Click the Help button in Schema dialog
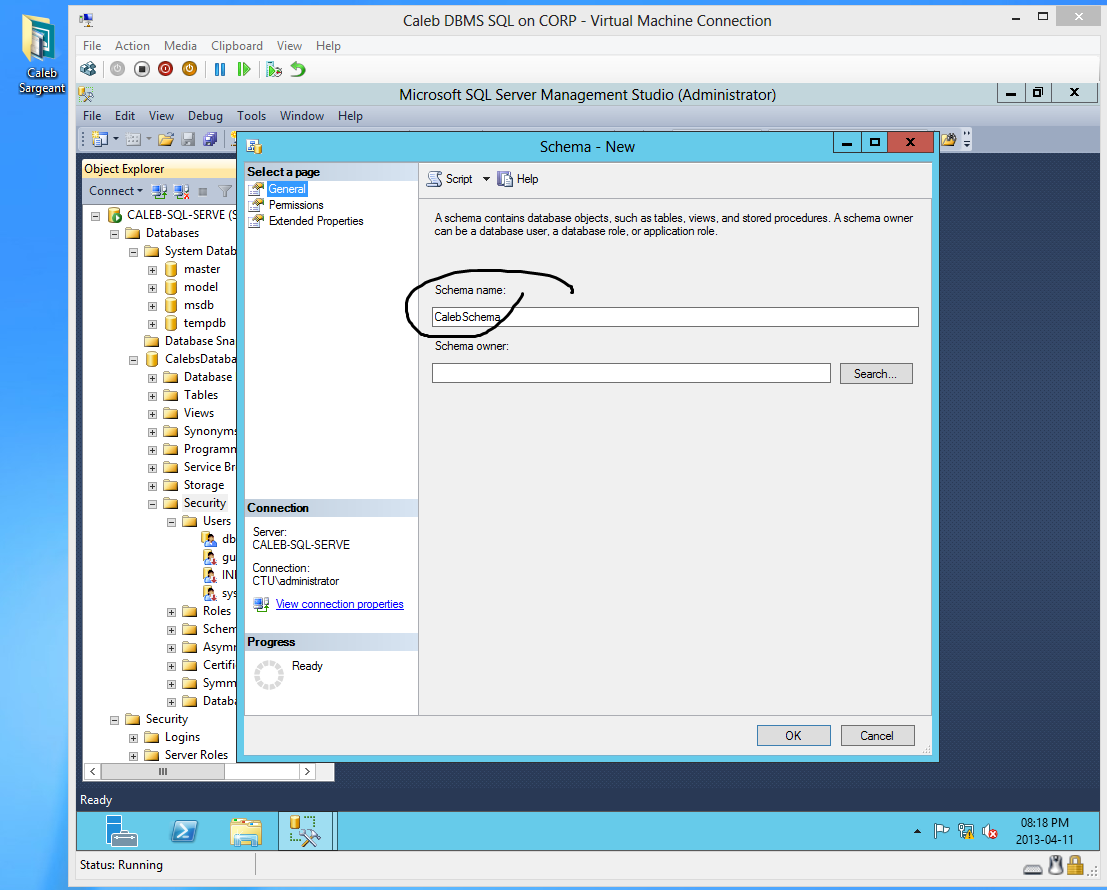Viewport: 1107px width, 890px height. coord(517,179)
